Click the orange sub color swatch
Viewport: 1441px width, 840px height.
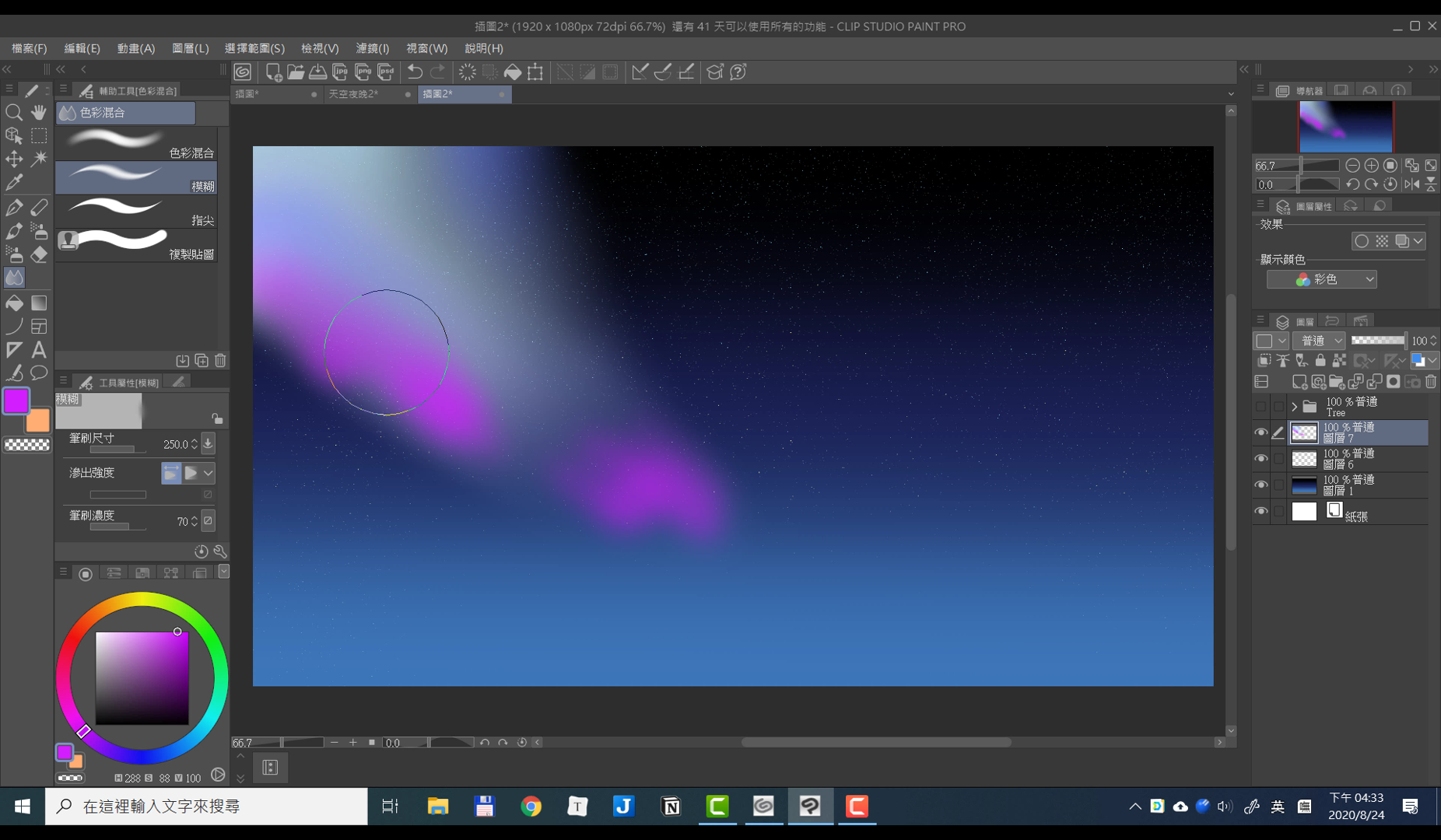(x=39, y=422)
